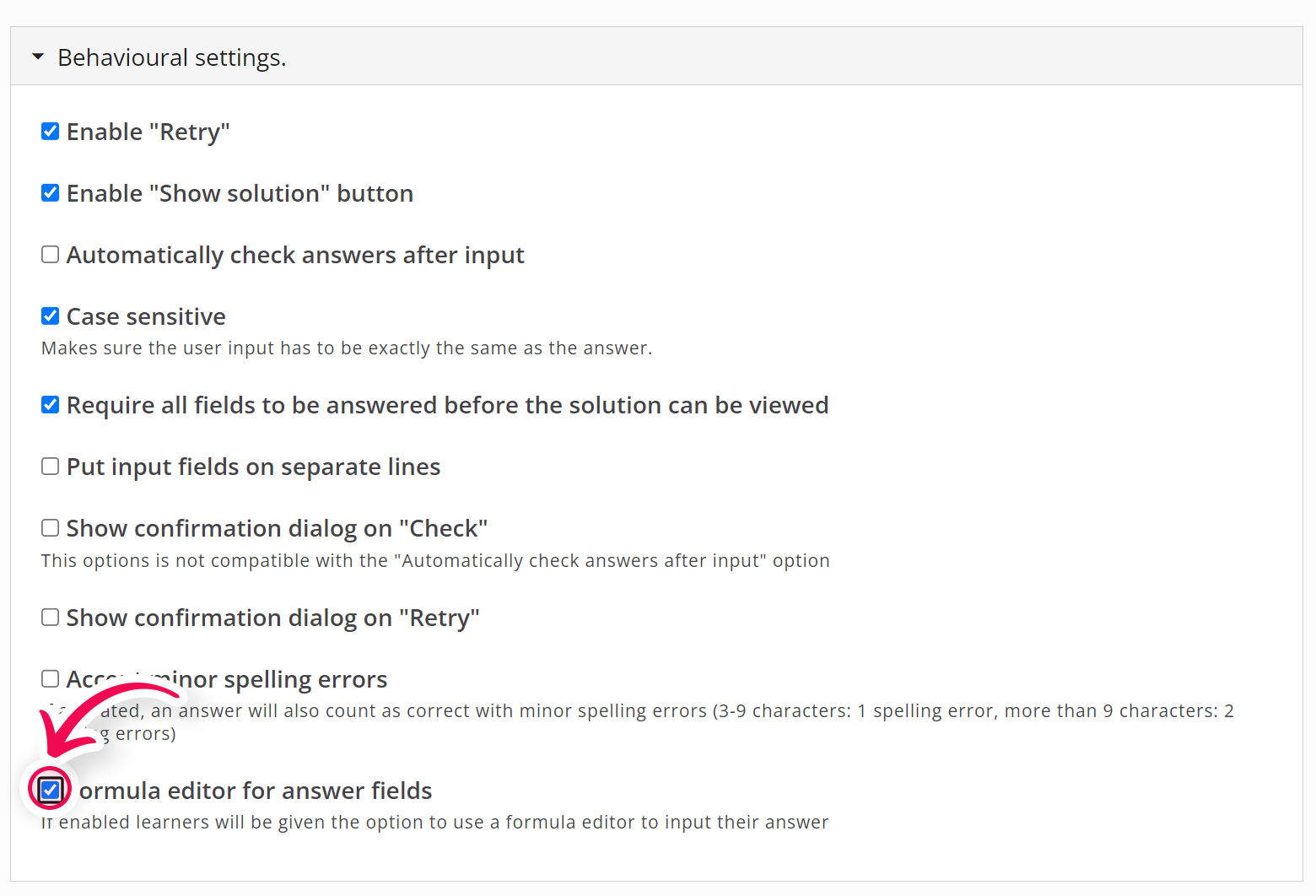
Task: Enable Automatically check answers after input
Action: (x=51, y=254)
